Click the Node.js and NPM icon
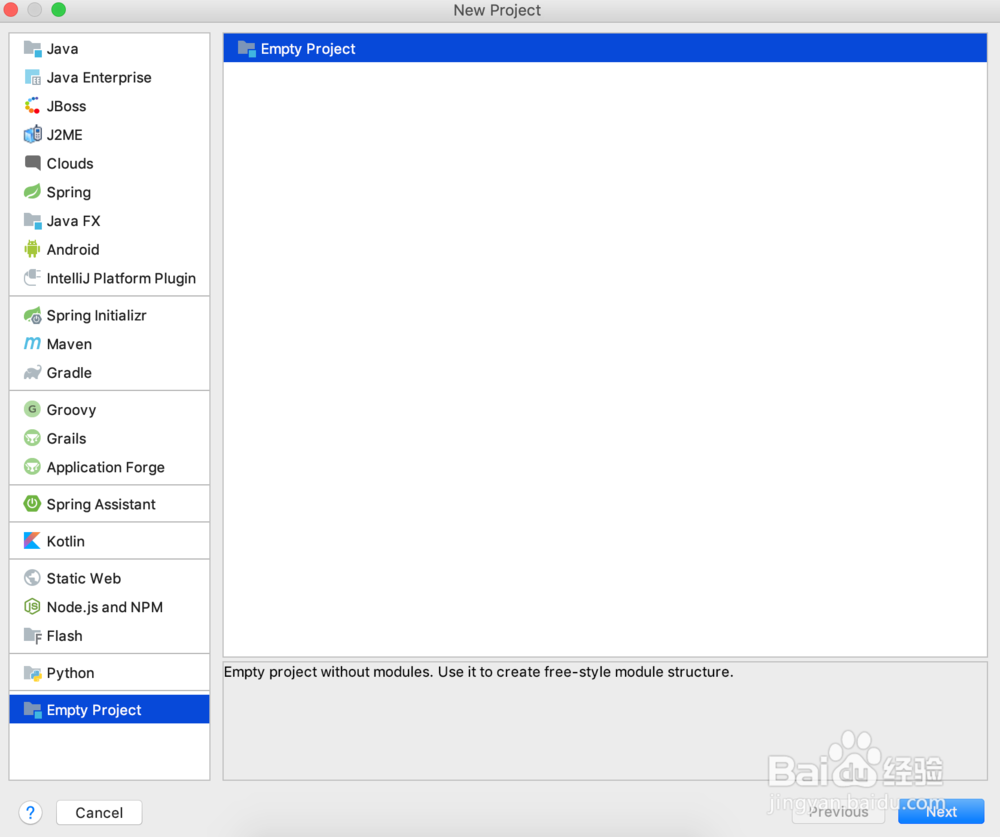Screen dimensions: 1000x837 (33, 607)
